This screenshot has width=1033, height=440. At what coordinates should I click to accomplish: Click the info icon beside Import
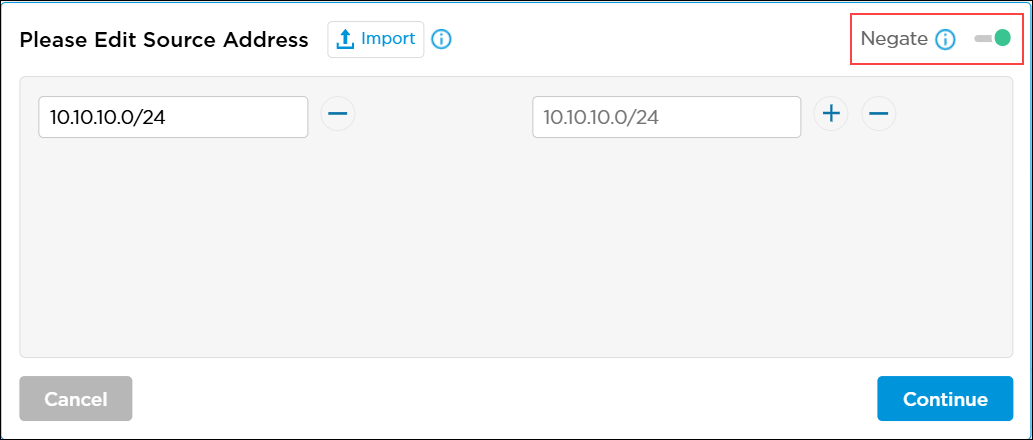pos(441,40)
